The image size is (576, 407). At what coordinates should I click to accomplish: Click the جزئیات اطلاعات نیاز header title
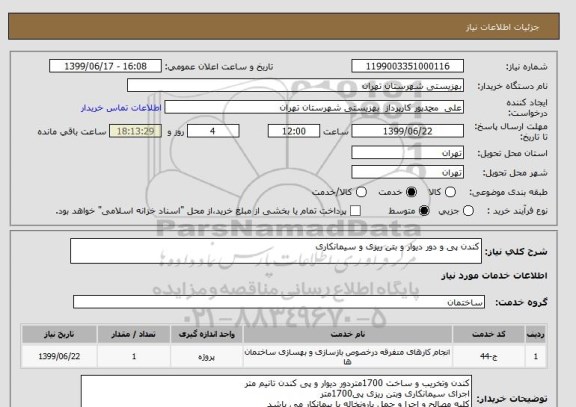(x=502, y=27)
